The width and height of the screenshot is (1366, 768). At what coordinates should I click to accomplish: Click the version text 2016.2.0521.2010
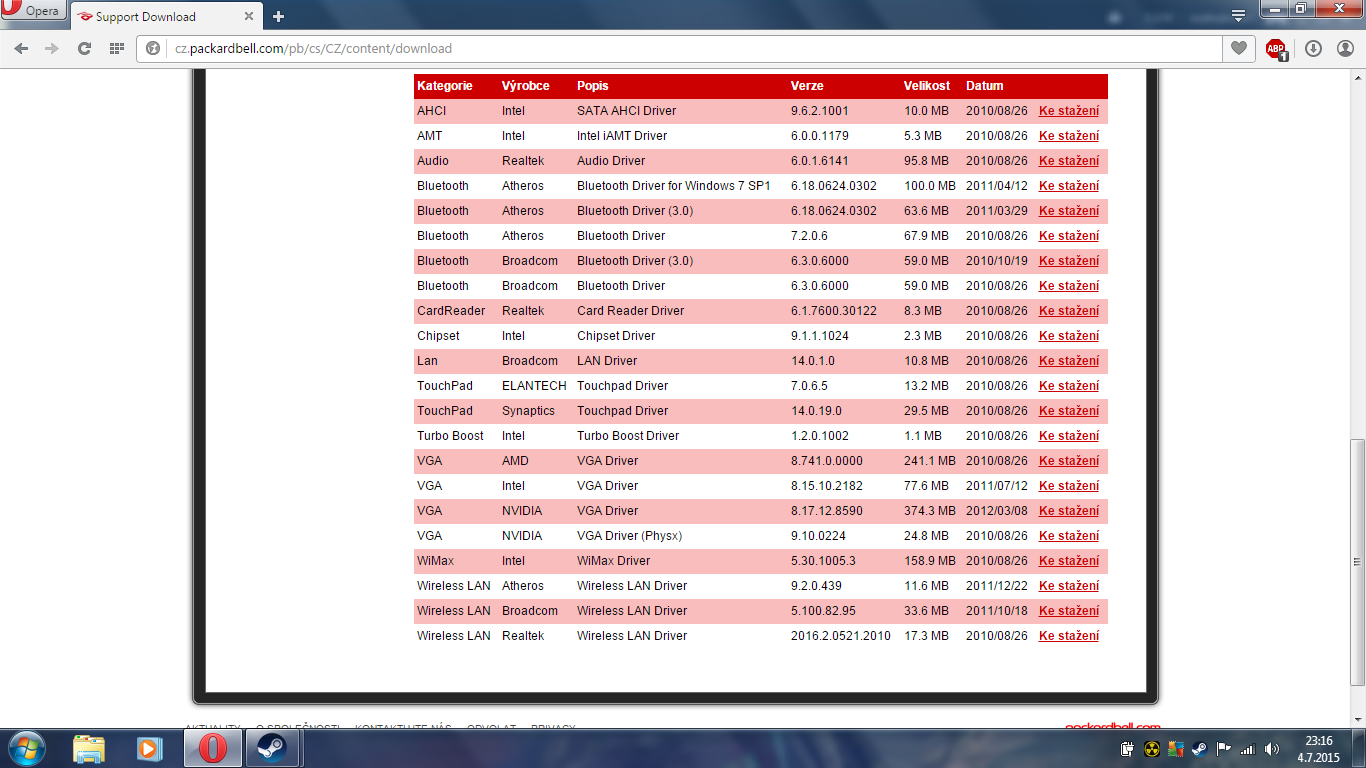click(841, 636)
